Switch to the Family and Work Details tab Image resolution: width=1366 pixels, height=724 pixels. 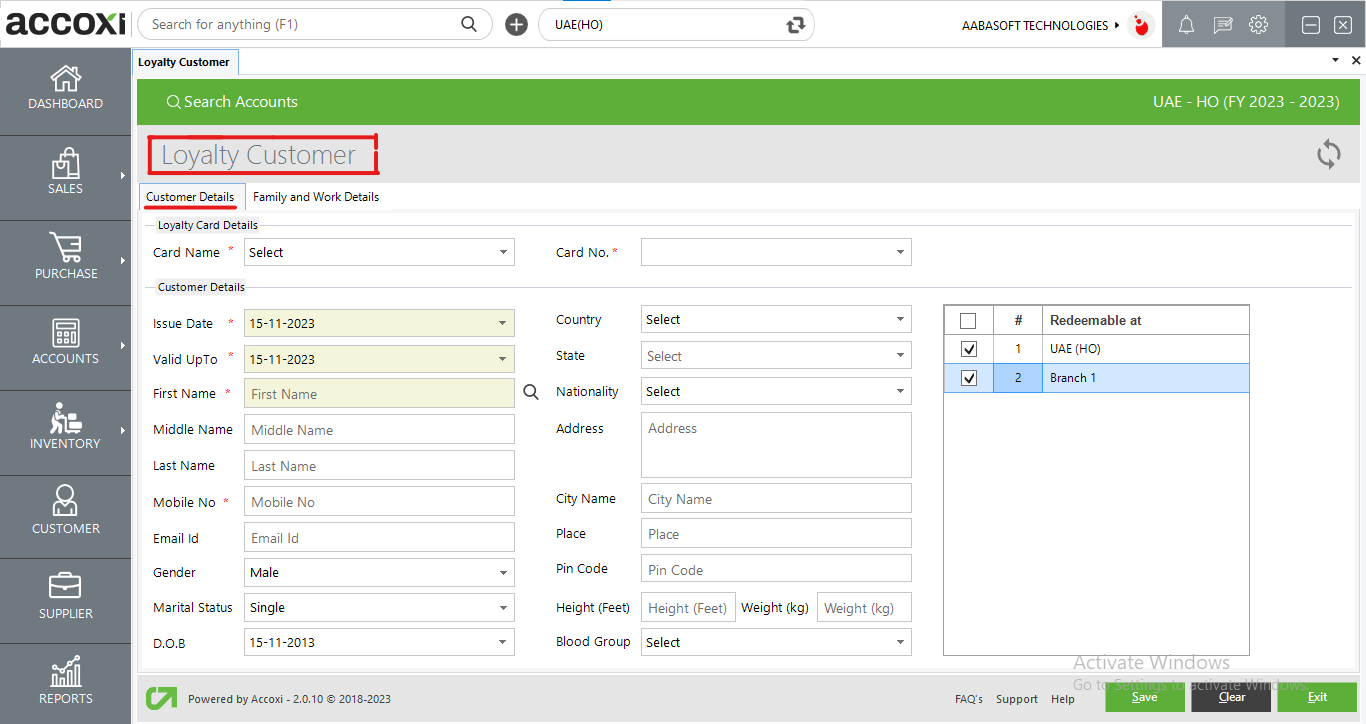(315, 196)
